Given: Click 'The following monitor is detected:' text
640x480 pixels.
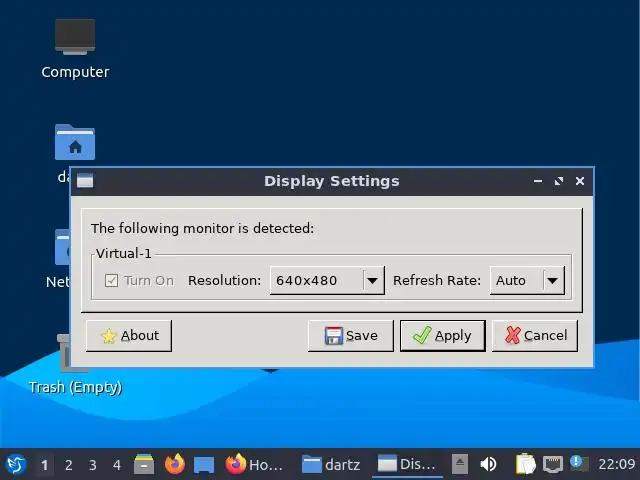Looking at the screenshot, I should coord(202,228).
